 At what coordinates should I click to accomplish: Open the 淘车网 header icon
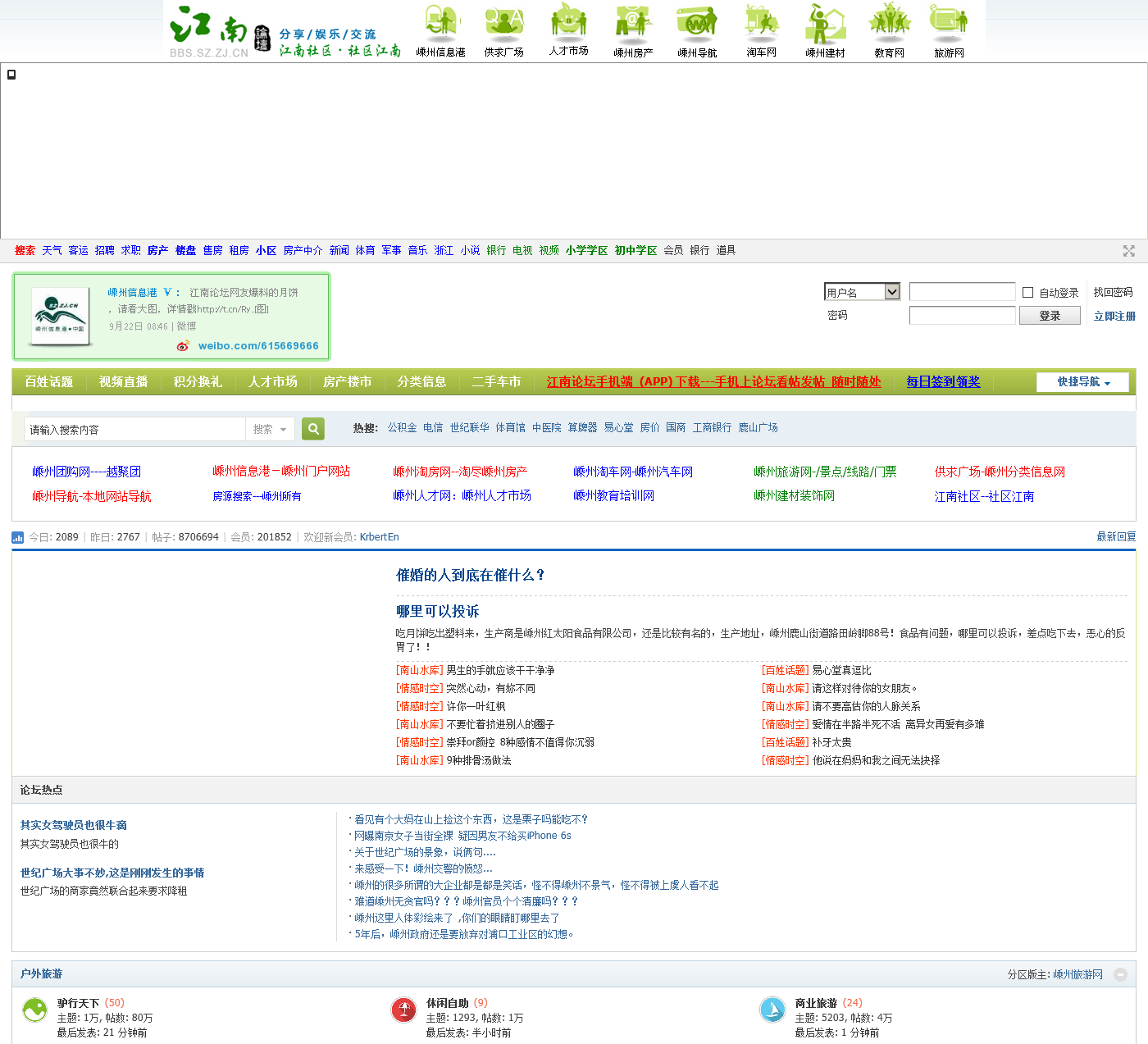point(761,30)
